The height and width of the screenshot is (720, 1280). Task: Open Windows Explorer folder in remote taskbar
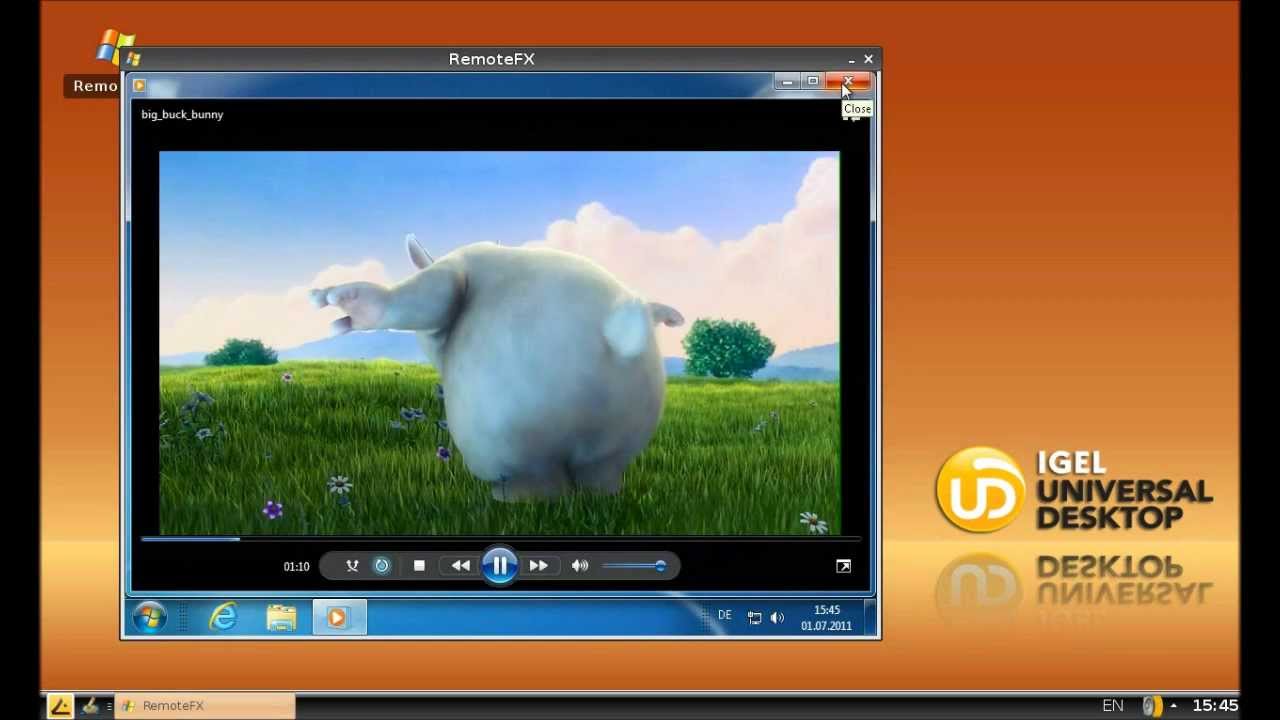tap(282, 618)
